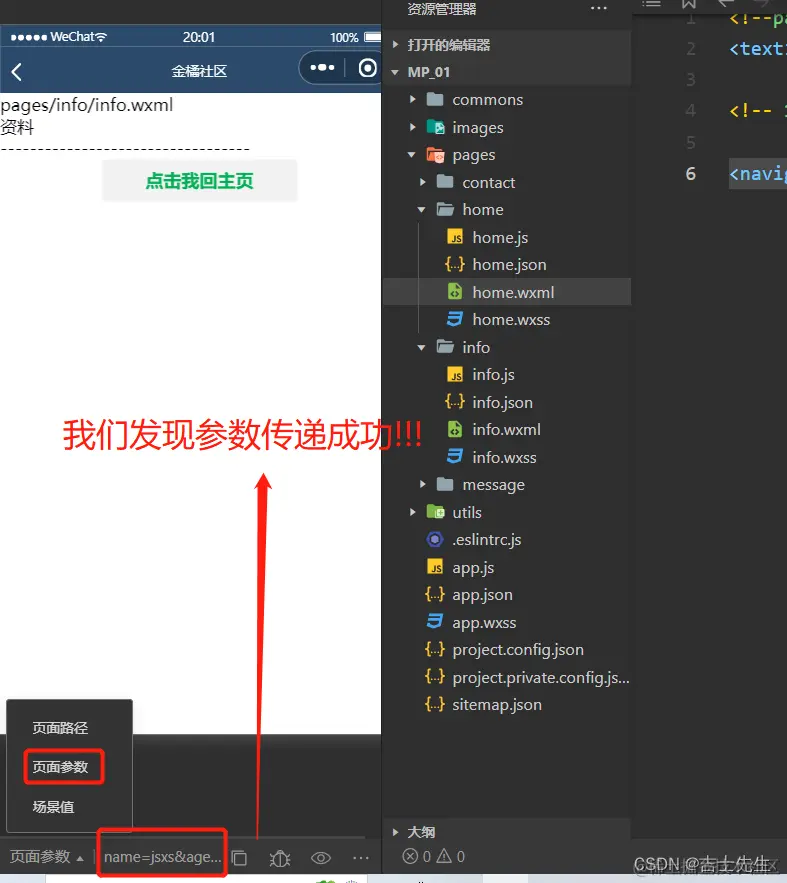The height and width of the screenshot is (883, 787).
Task: Click the editor list-lines icon at top
Action: [651, 5]
